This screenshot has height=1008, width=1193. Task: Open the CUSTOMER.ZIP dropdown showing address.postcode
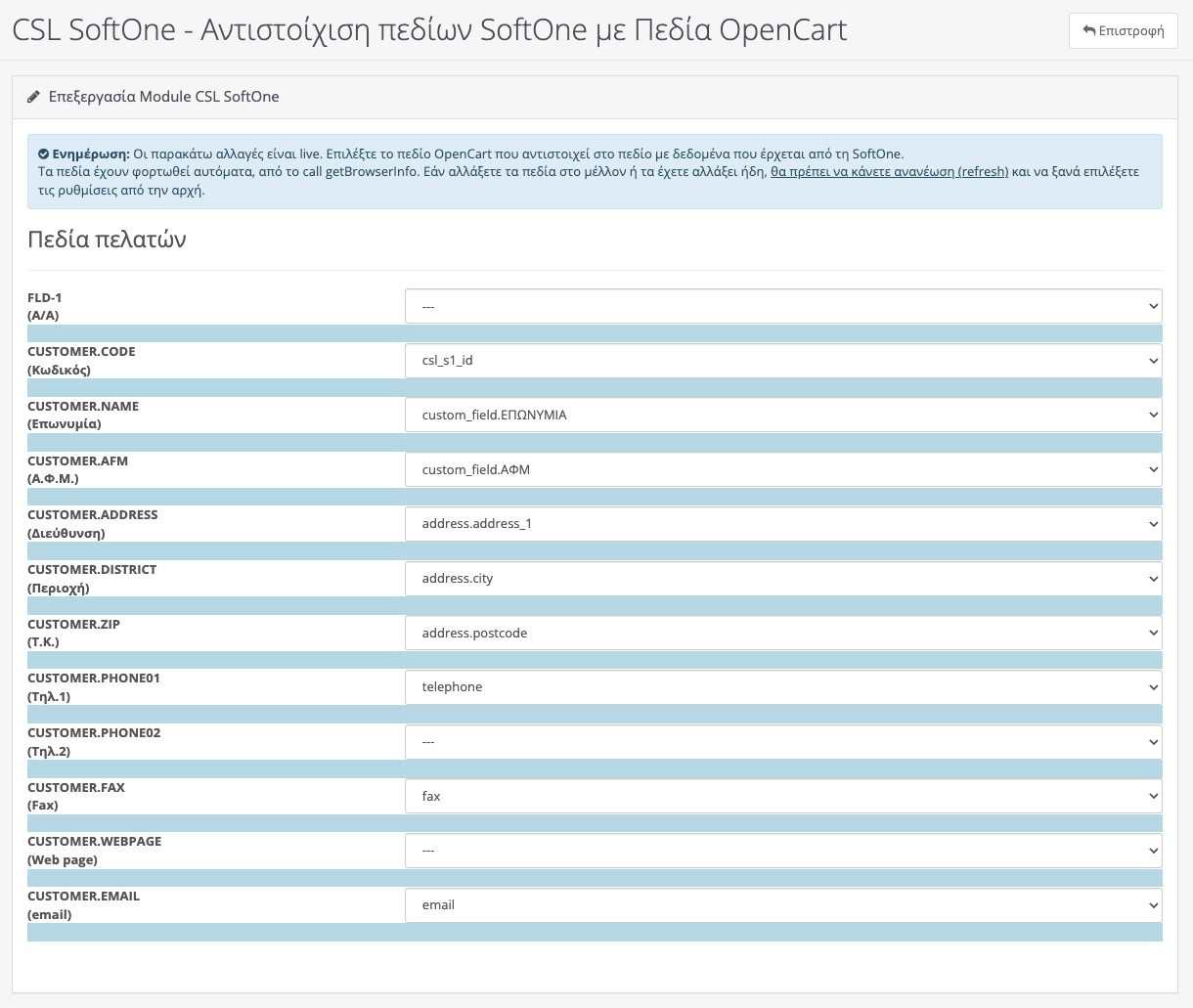783,633
